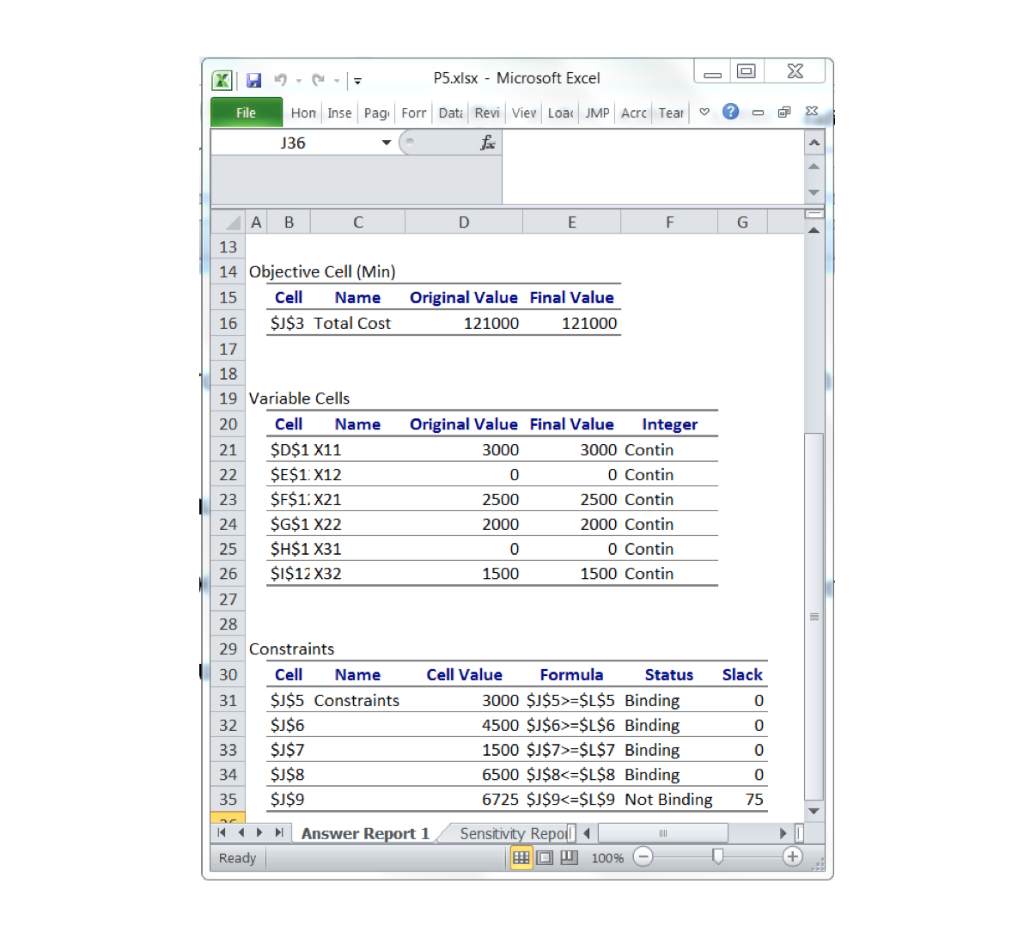Click the 100% zoom level button
This screenshot has width=1024, height=950.
[607, 858]
